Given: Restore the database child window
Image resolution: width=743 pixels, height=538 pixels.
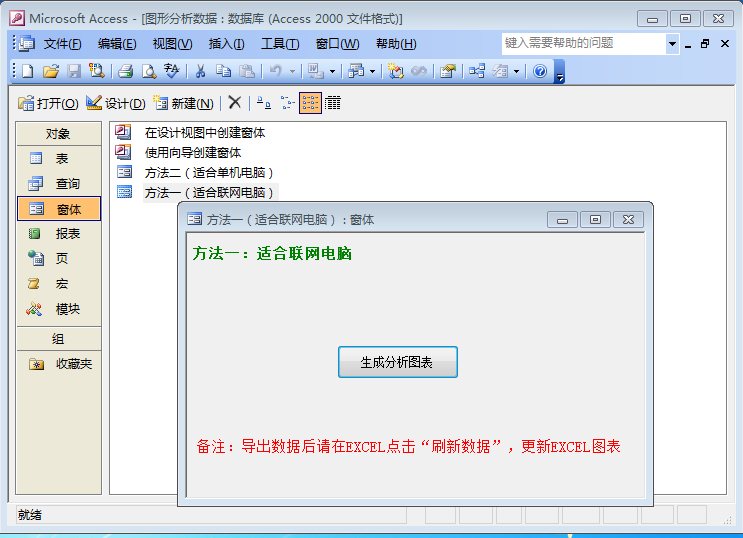Looking at the screenshot, I should click(x=705, y=44).
